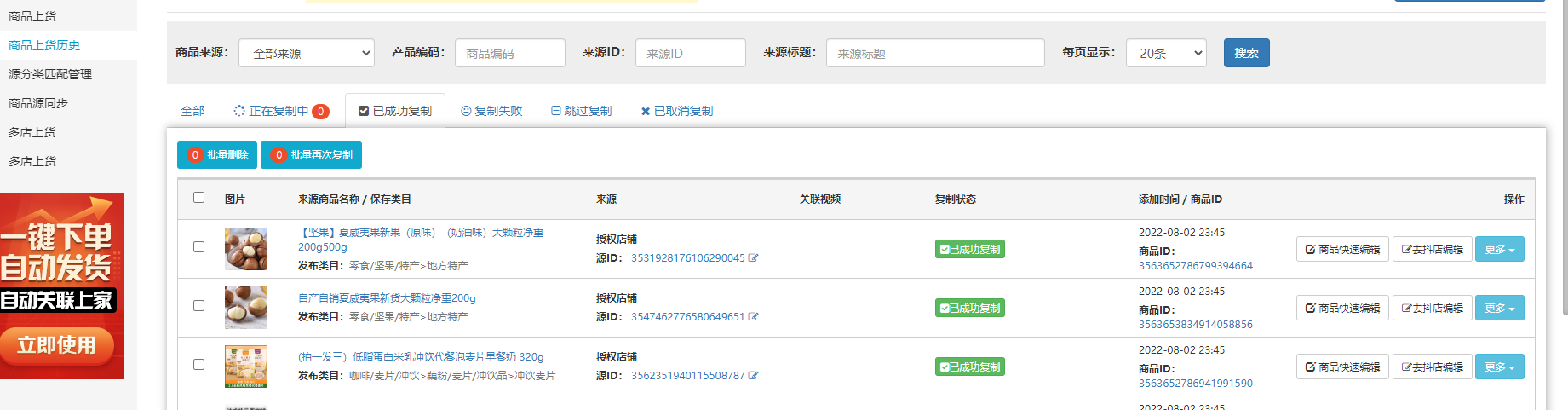Click 去抖店编辑 for second product row
1568x410 pixels.
pyautogui.click(x=1432, y=309)
